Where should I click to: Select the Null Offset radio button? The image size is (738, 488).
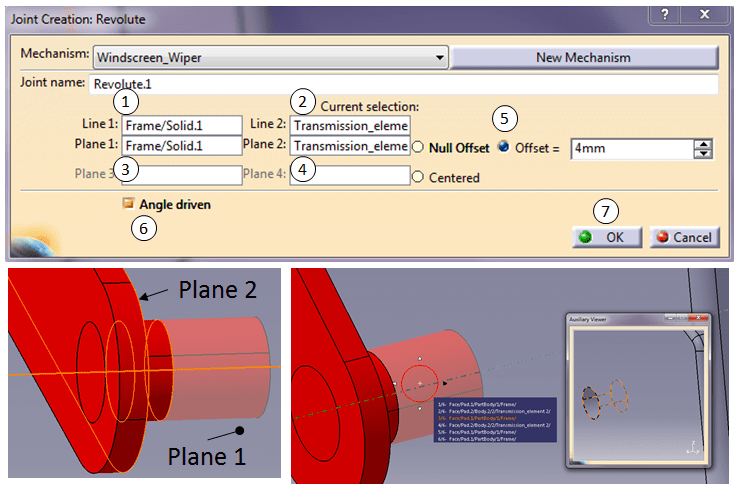418,147
